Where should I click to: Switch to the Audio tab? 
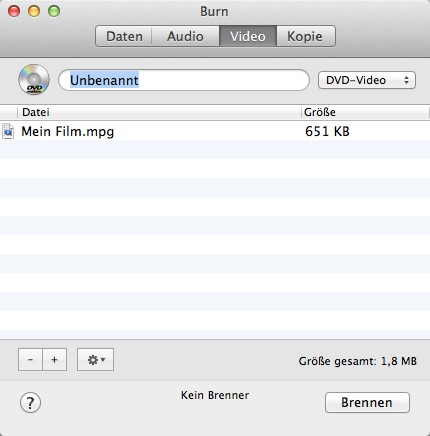pos(185,36)
